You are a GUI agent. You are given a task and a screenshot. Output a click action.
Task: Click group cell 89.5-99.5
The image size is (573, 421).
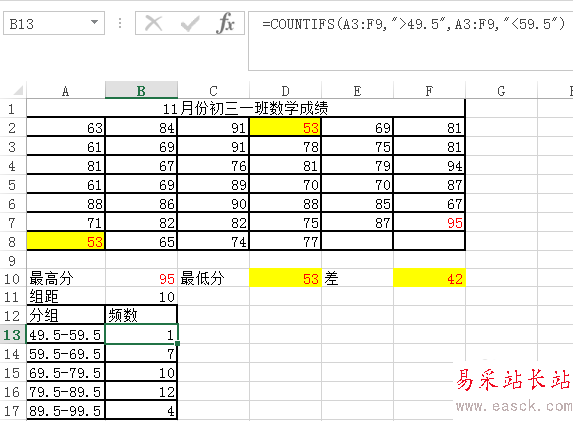point(66,410)
